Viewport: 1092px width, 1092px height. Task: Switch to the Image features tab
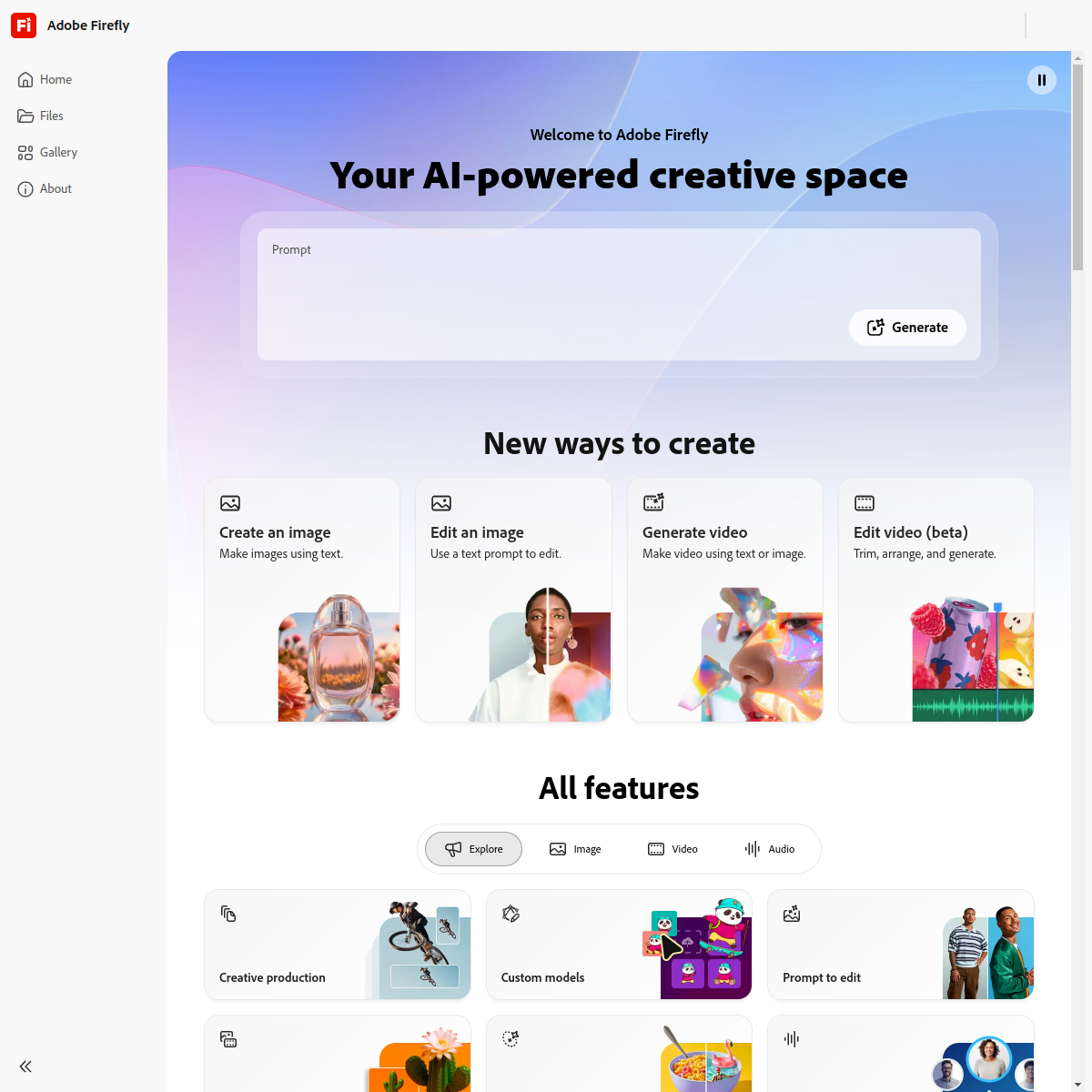tap(575, 849)
